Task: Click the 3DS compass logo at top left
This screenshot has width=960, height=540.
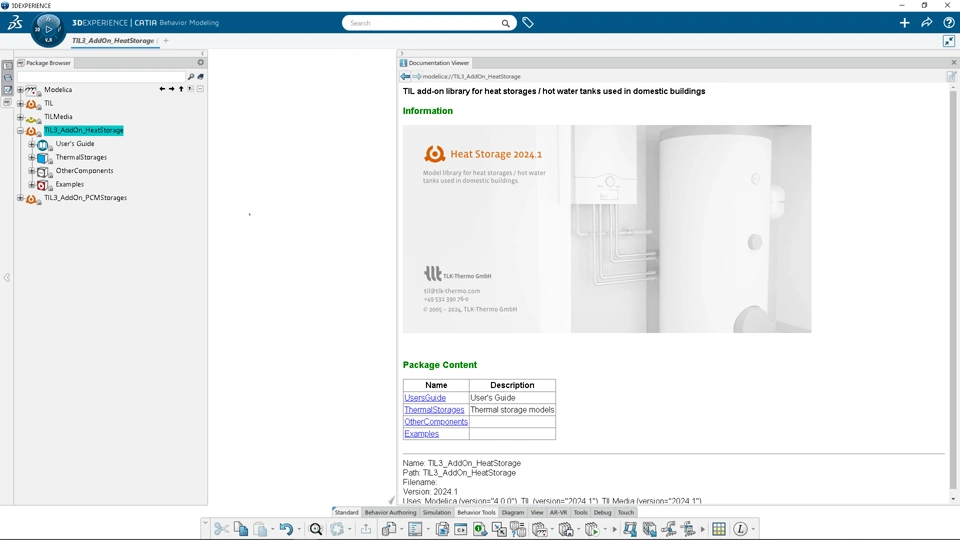Action: (x=15, y=23)
